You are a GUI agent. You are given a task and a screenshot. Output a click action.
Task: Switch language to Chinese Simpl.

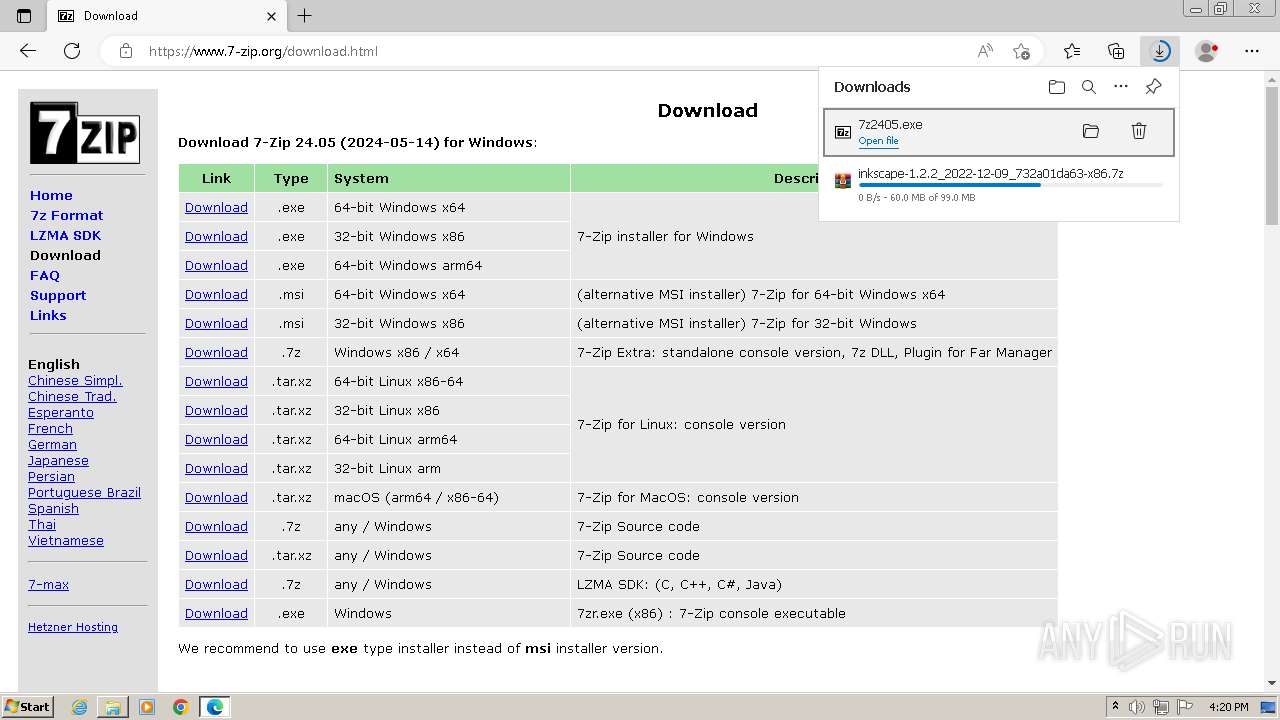[x=75, y=380]
